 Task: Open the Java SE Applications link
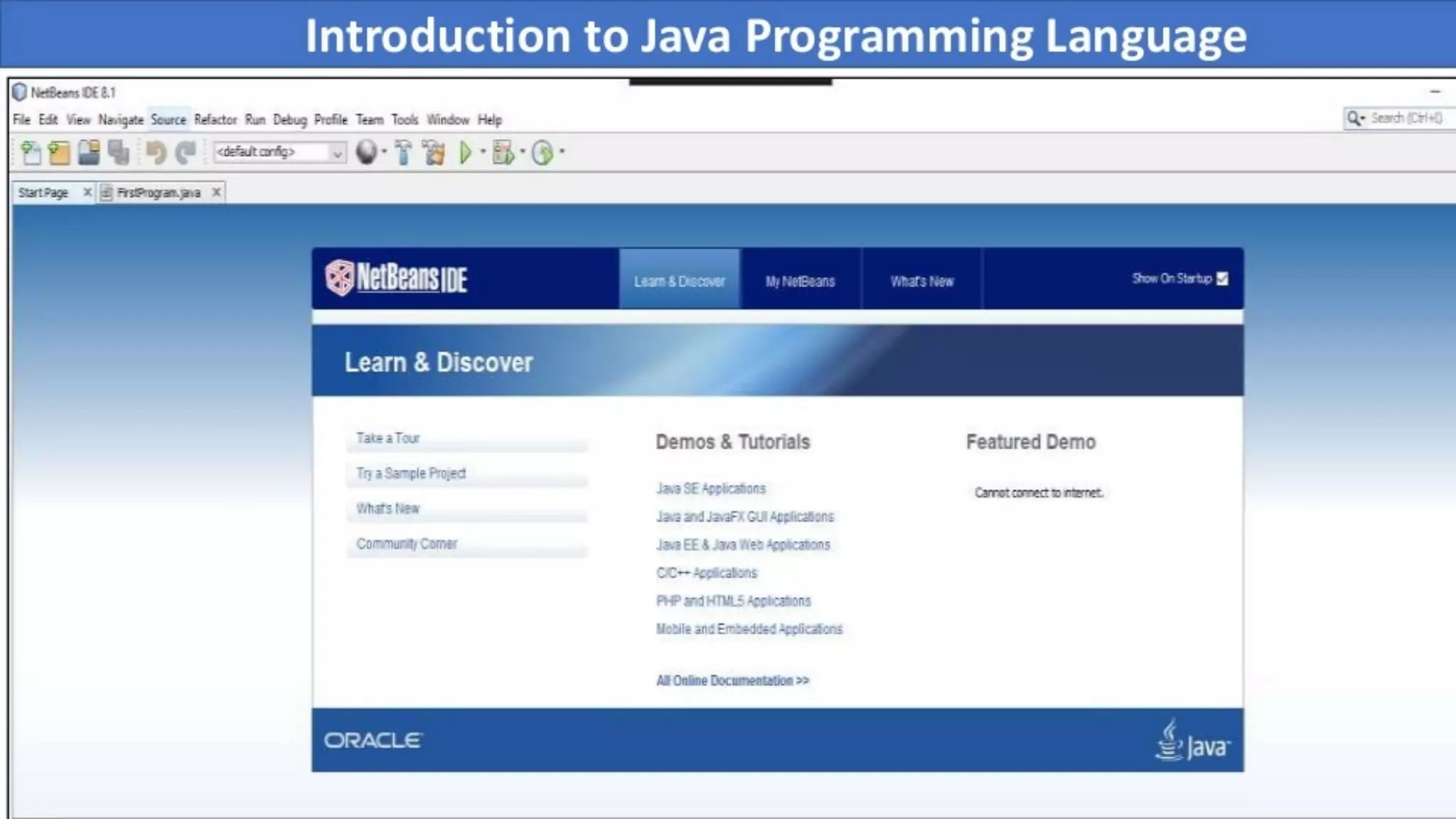[711, 488]
